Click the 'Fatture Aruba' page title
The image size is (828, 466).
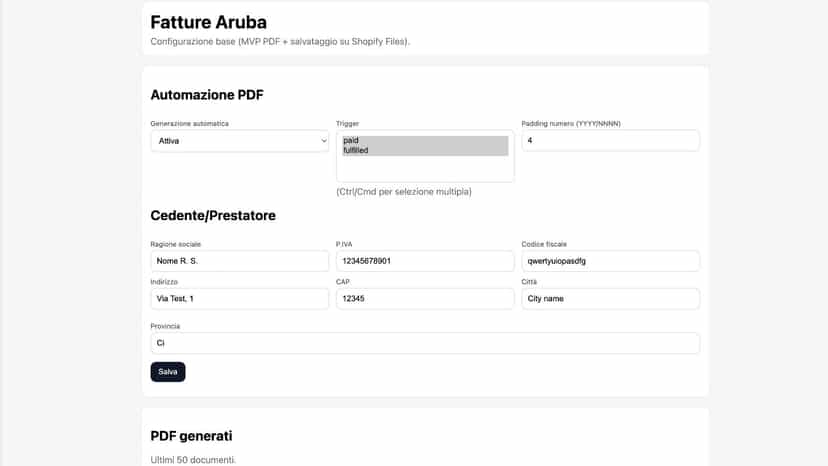click(209, 22)
